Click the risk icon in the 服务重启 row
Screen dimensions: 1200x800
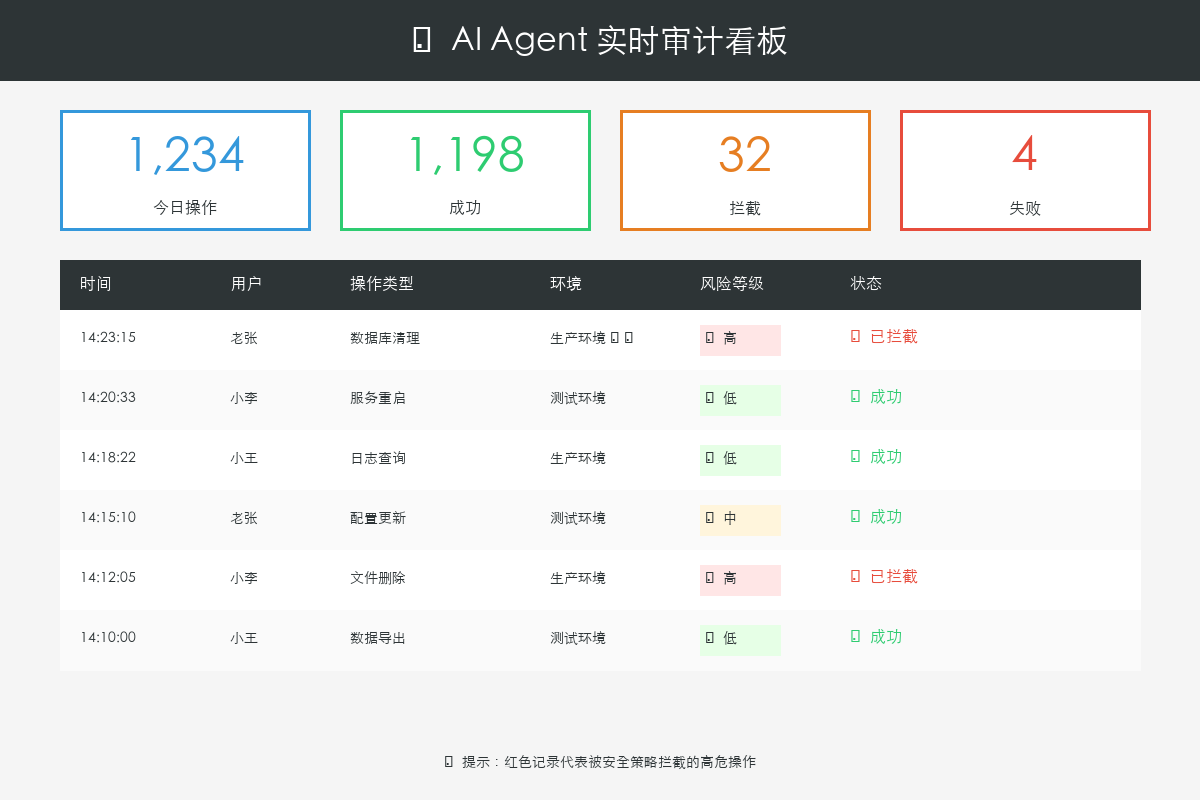click(710, 398)
